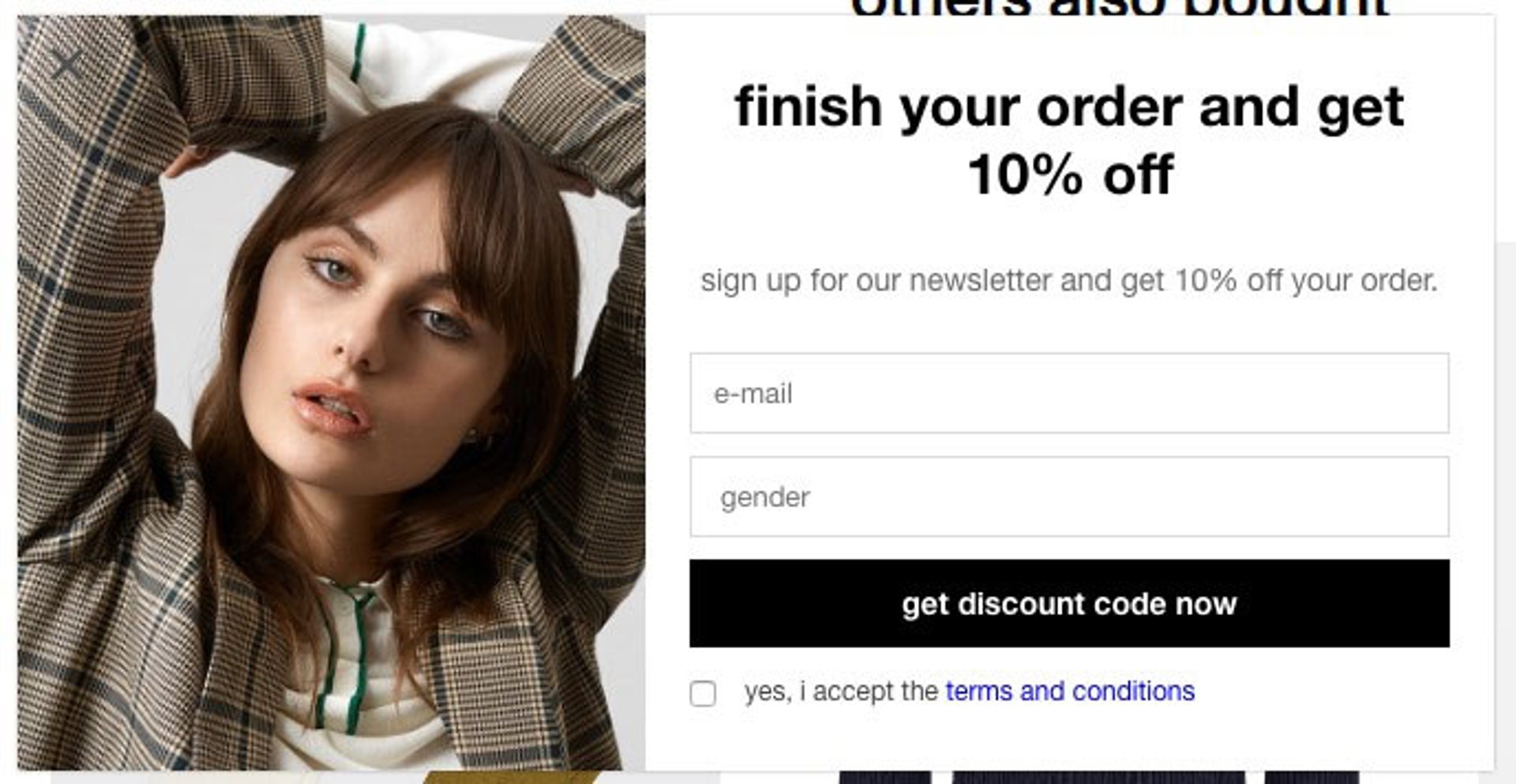Click the newsletter sign up description text
This screenshot has height=784, width=1516.
pos(1069,281)
